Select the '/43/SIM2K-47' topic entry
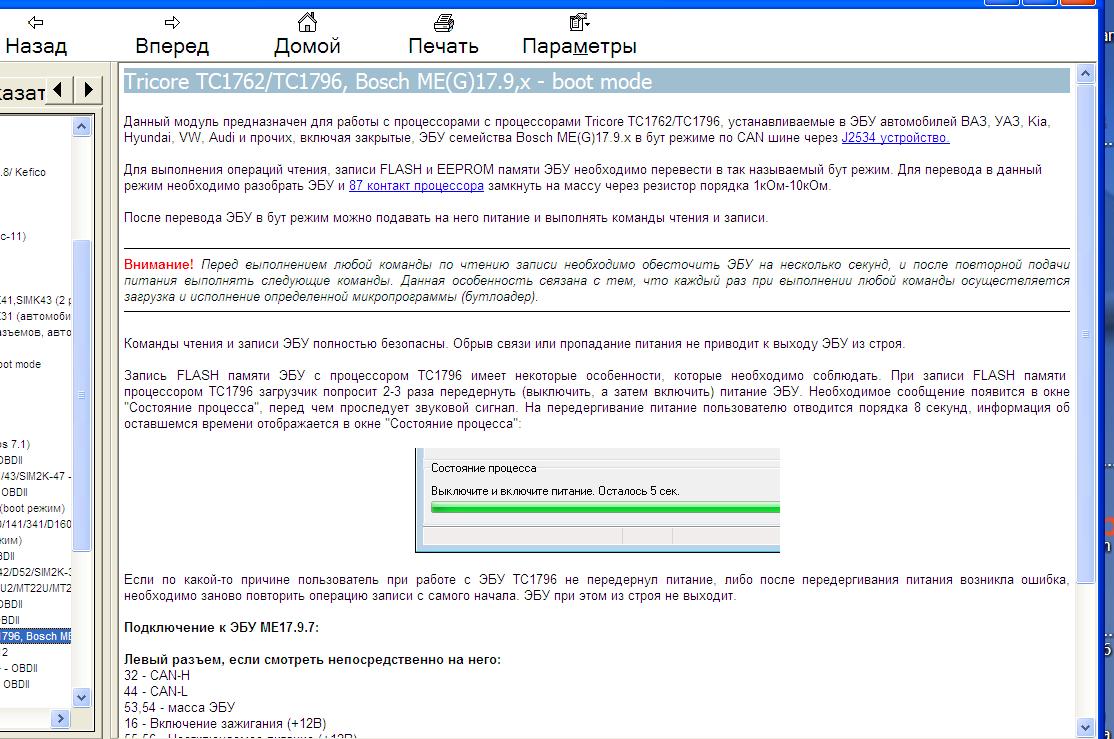This screenshot has height=739, width=1114. (36, 476)
